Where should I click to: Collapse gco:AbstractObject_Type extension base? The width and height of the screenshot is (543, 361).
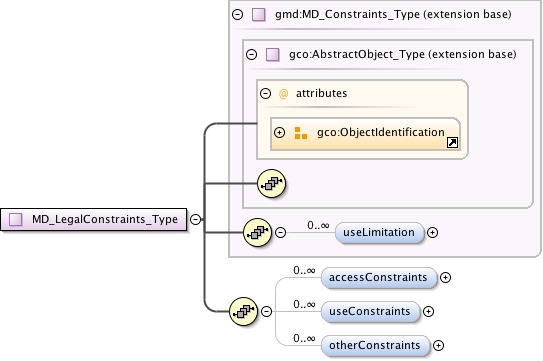click(x=251, y=54)
